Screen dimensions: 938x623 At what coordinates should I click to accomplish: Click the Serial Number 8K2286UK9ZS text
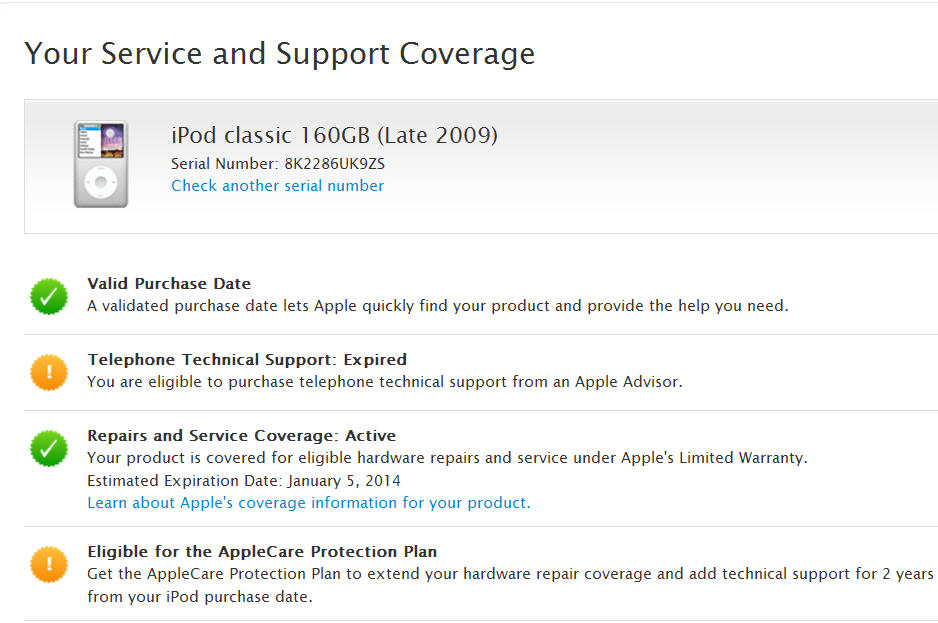(x=277, y=163)
